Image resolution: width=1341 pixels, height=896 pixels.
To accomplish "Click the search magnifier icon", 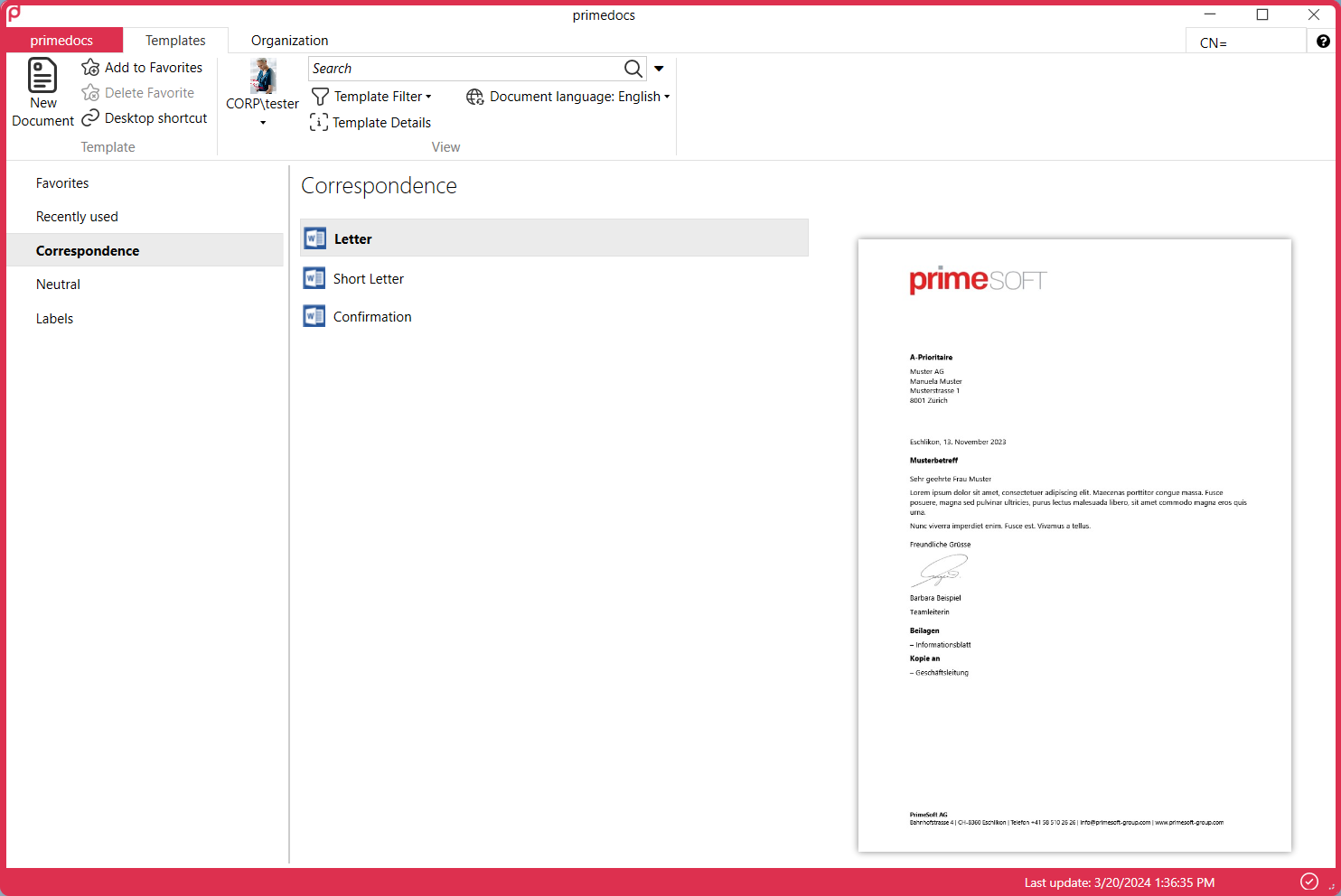I will pyautogui.click(x=633, y=69).
